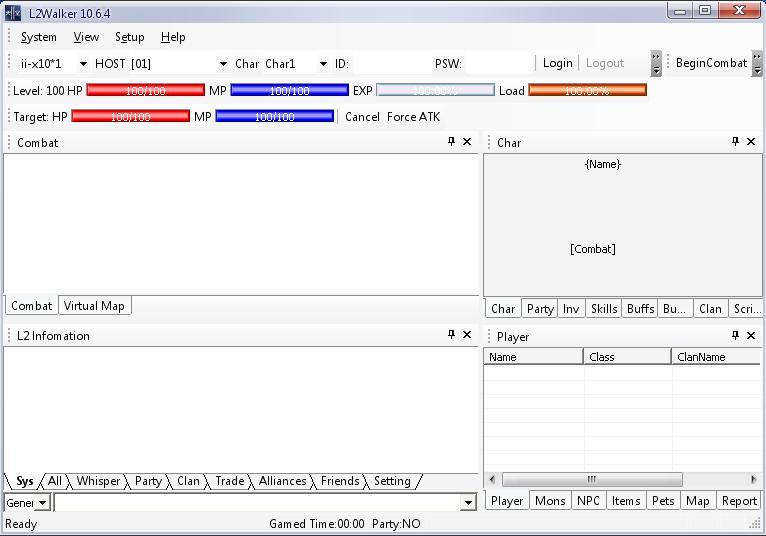Close the Combat panel

click(467, 142)
